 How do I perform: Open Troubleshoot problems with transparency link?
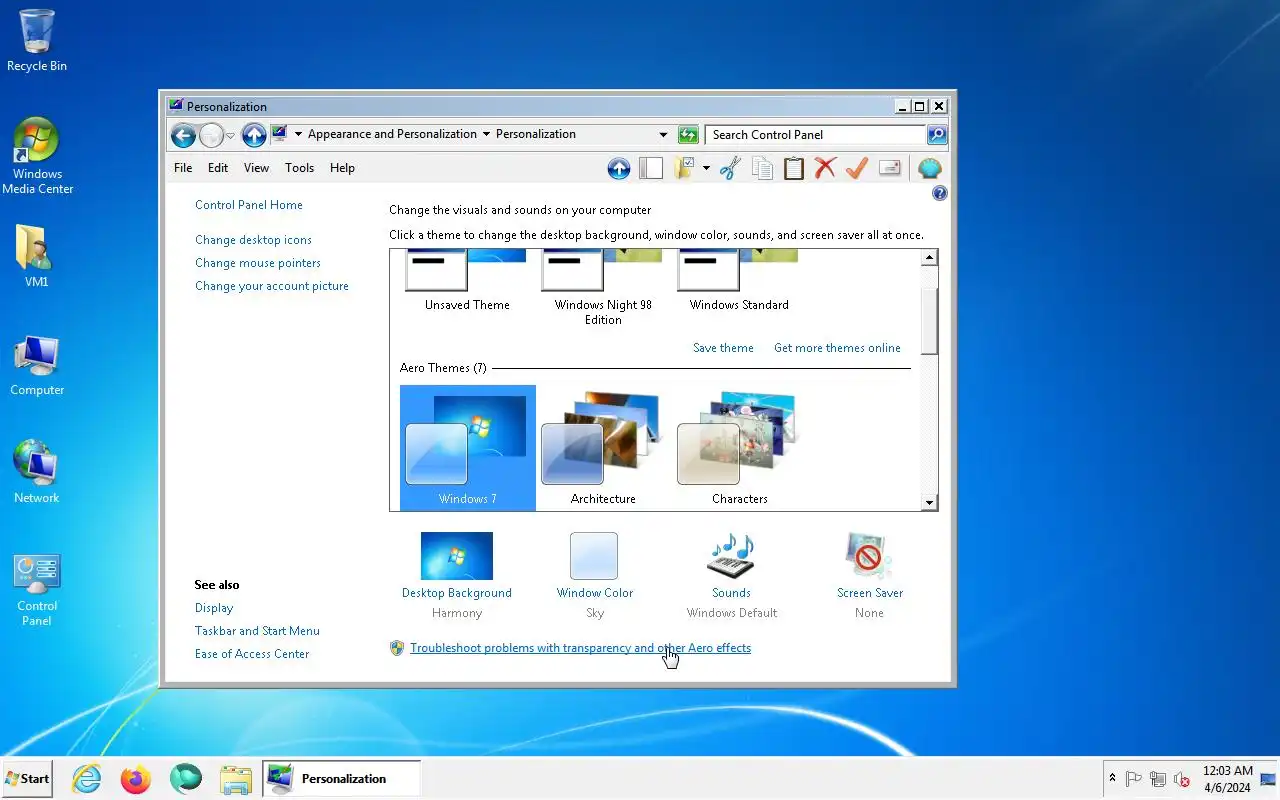(580, 648)
